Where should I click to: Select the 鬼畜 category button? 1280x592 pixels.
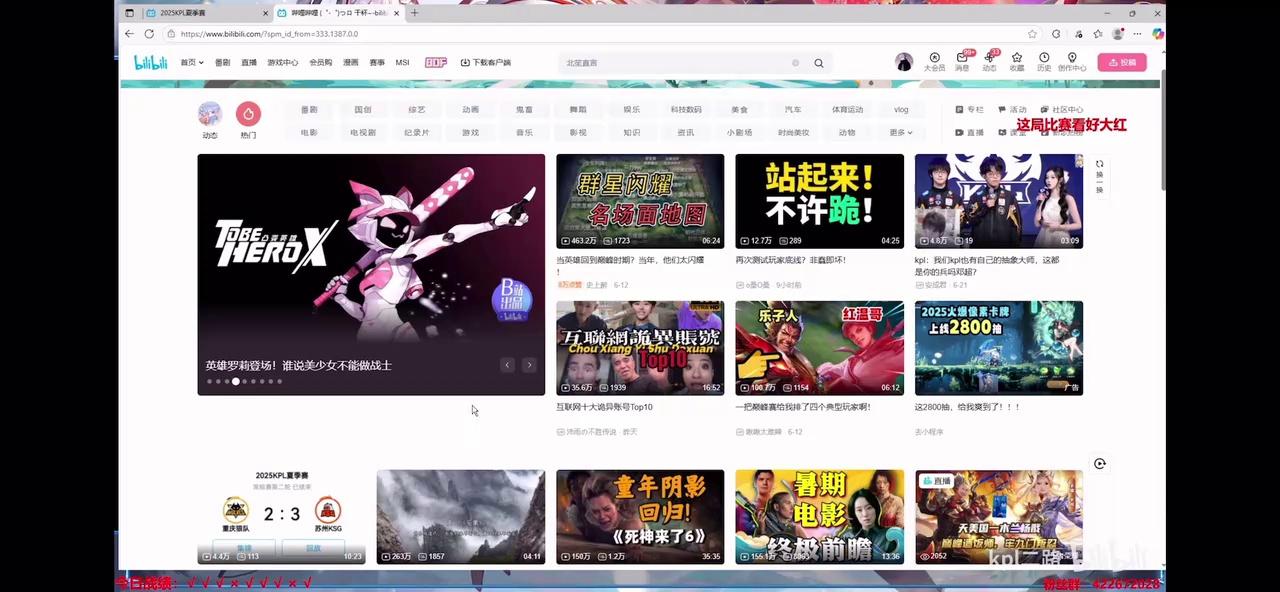click(525, 109)
